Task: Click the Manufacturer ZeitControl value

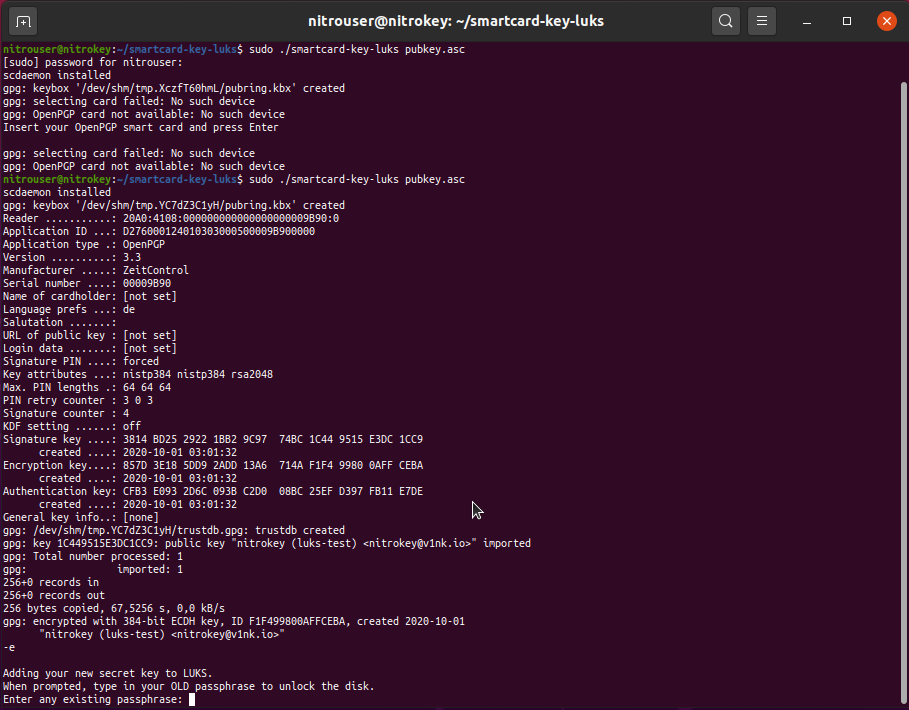Action: tap(156, 270)
